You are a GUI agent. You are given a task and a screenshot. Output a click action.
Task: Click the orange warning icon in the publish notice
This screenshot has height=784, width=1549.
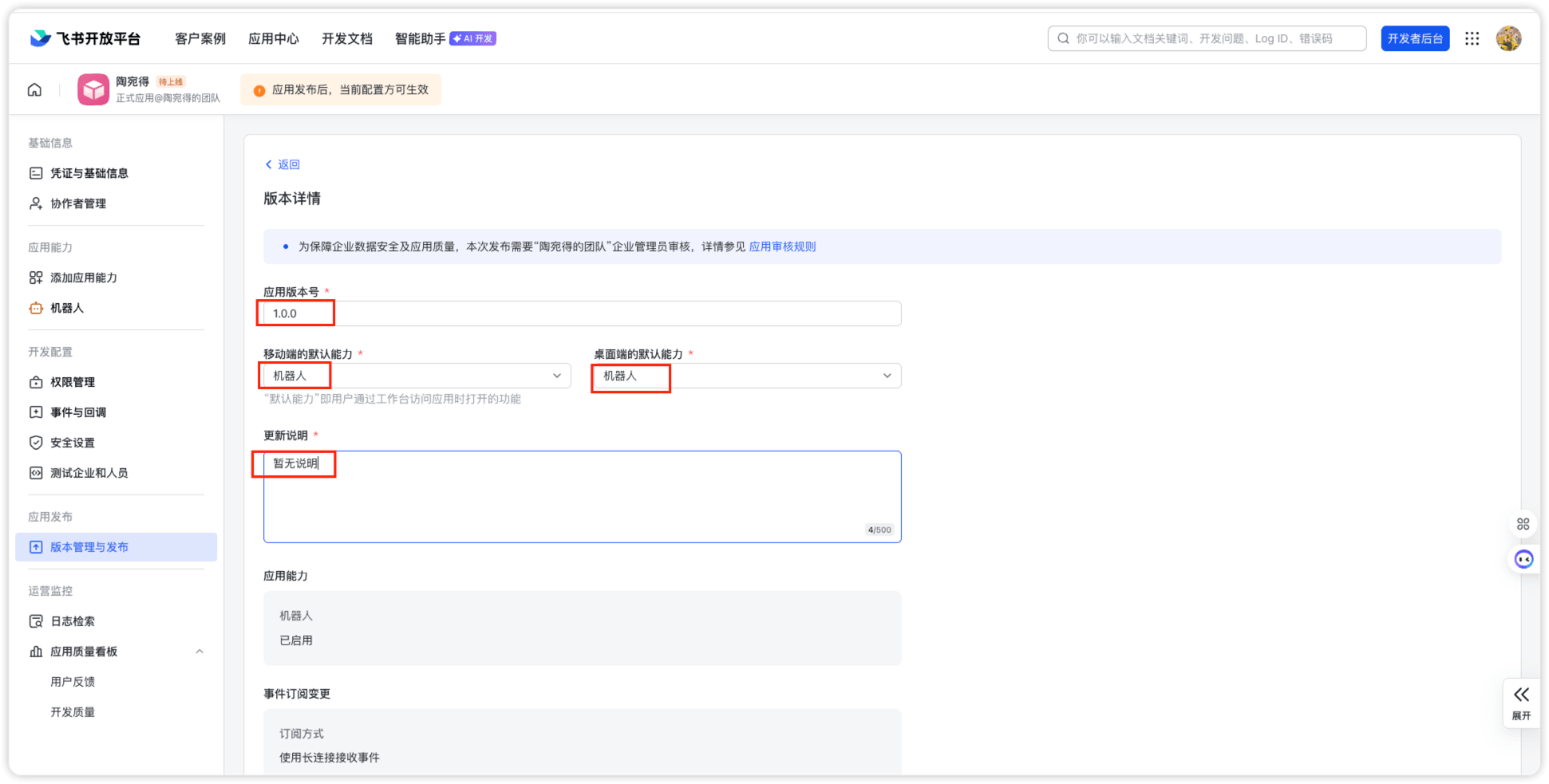(259, 90)
